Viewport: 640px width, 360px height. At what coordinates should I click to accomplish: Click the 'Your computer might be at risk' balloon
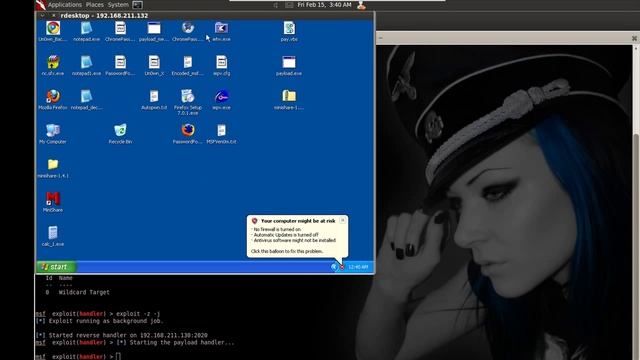pos(297,236)
